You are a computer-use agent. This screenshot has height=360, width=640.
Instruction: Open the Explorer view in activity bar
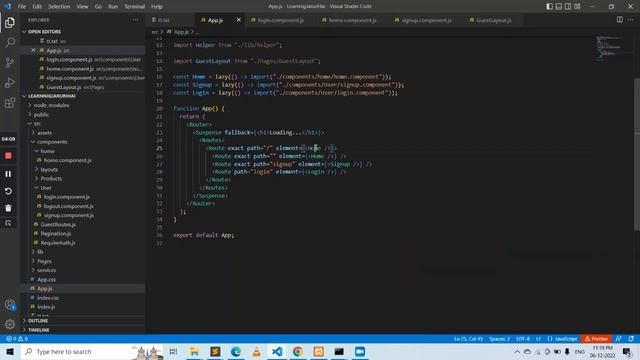click(10, 22)
